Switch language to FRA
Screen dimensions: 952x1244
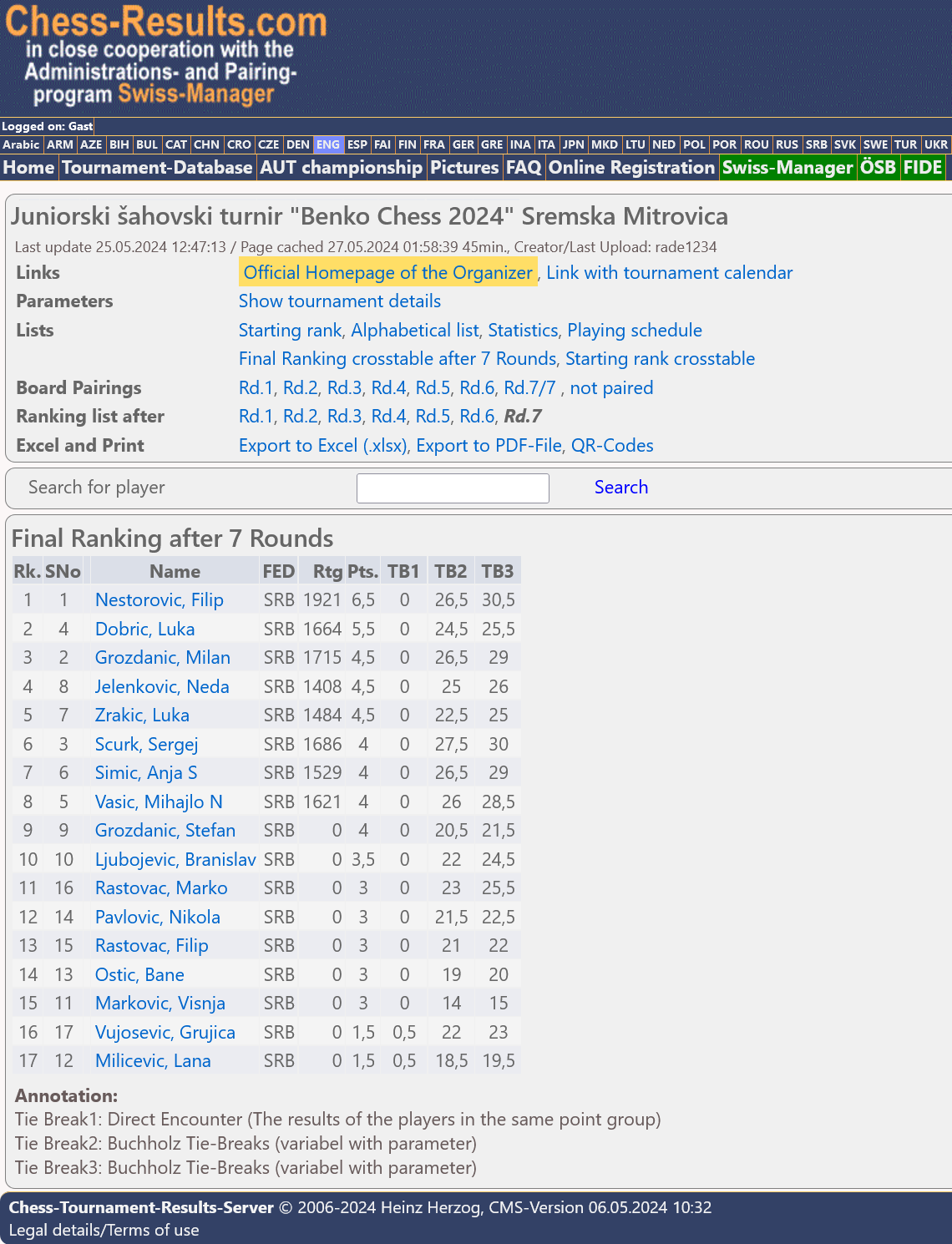pos(434,144)
